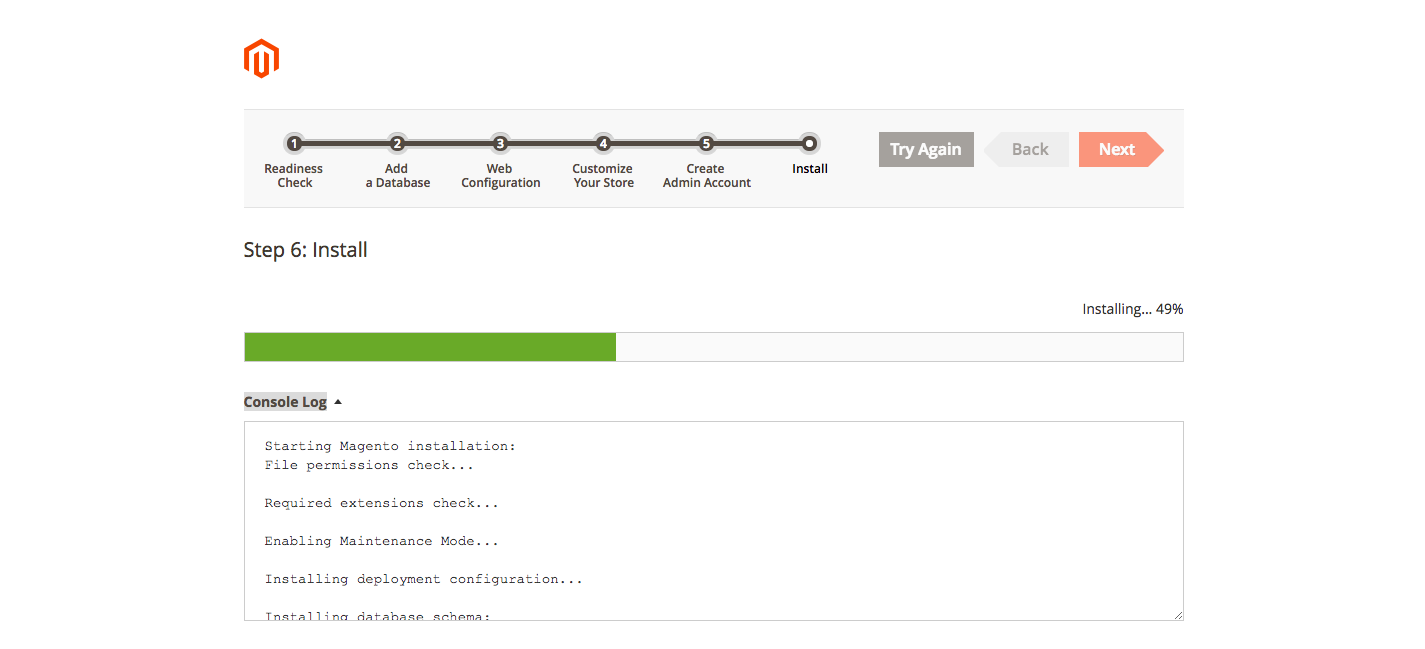Click the Magento logo
Image resolution: width=1425 pixels, height=649 pixels.
261,59
